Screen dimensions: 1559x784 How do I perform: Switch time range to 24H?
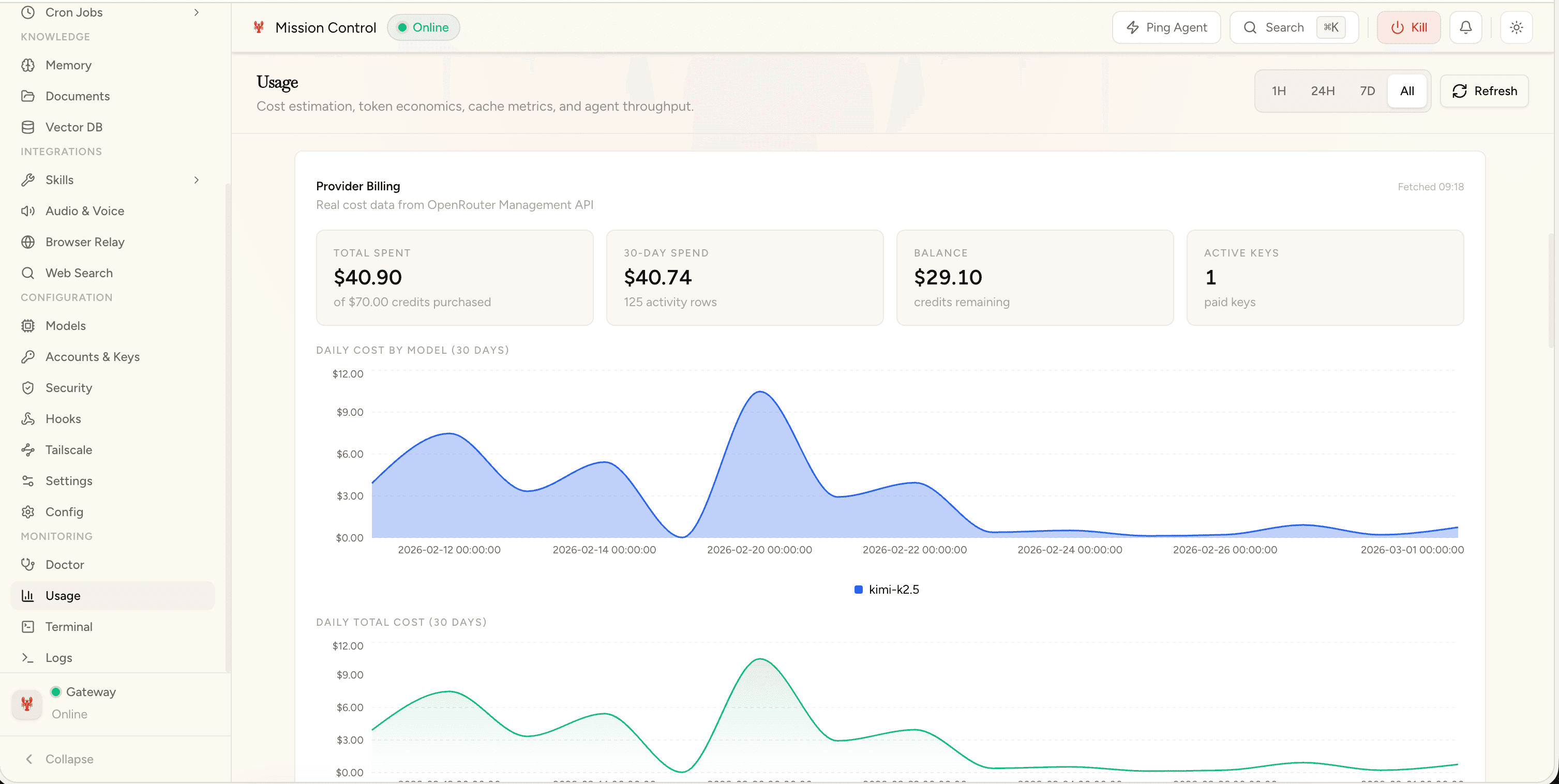tap(1324, 91)
